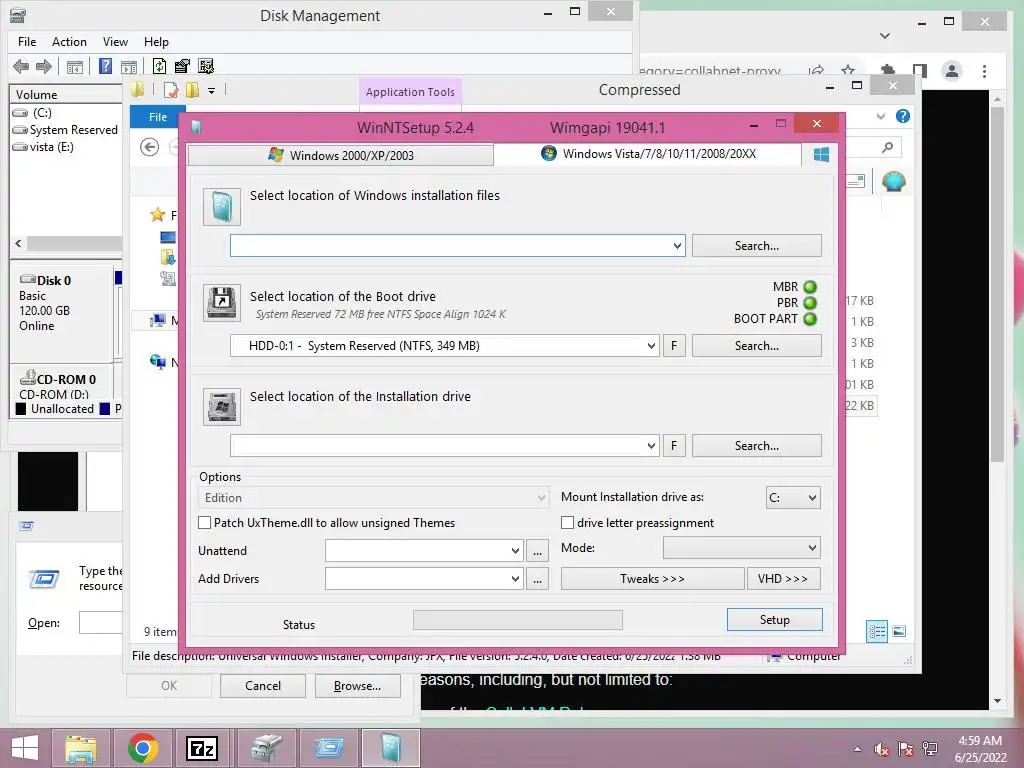Open Google Chrome from the taskbar
The height and width of the screenshot is (768, 1024).
(x=143, y=748)
